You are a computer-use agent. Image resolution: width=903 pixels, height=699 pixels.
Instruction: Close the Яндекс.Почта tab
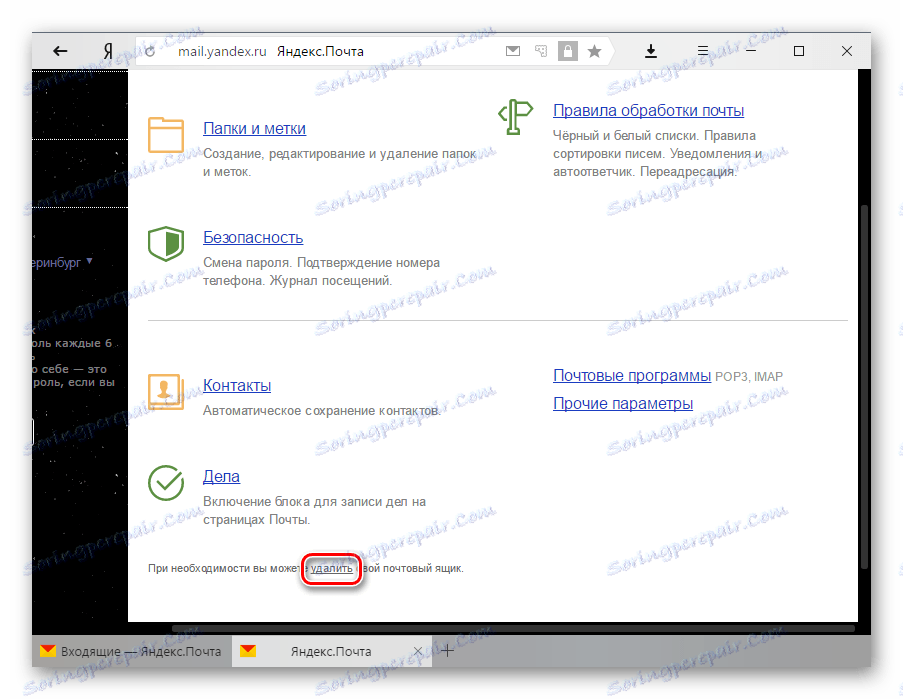coord(418,651)
